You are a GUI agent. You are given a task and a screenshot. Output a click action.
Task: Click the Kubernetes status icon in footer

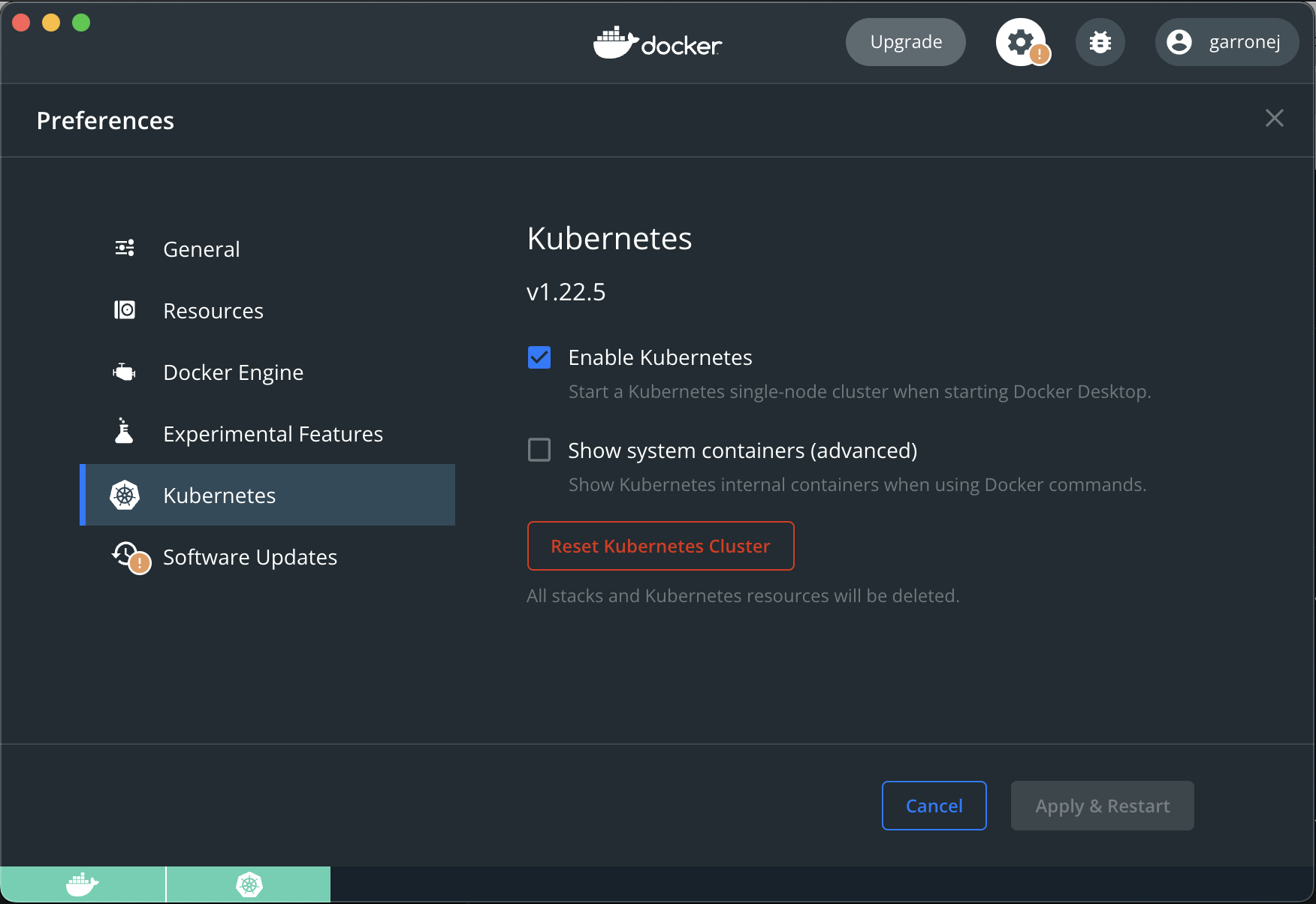pos(249,884)
